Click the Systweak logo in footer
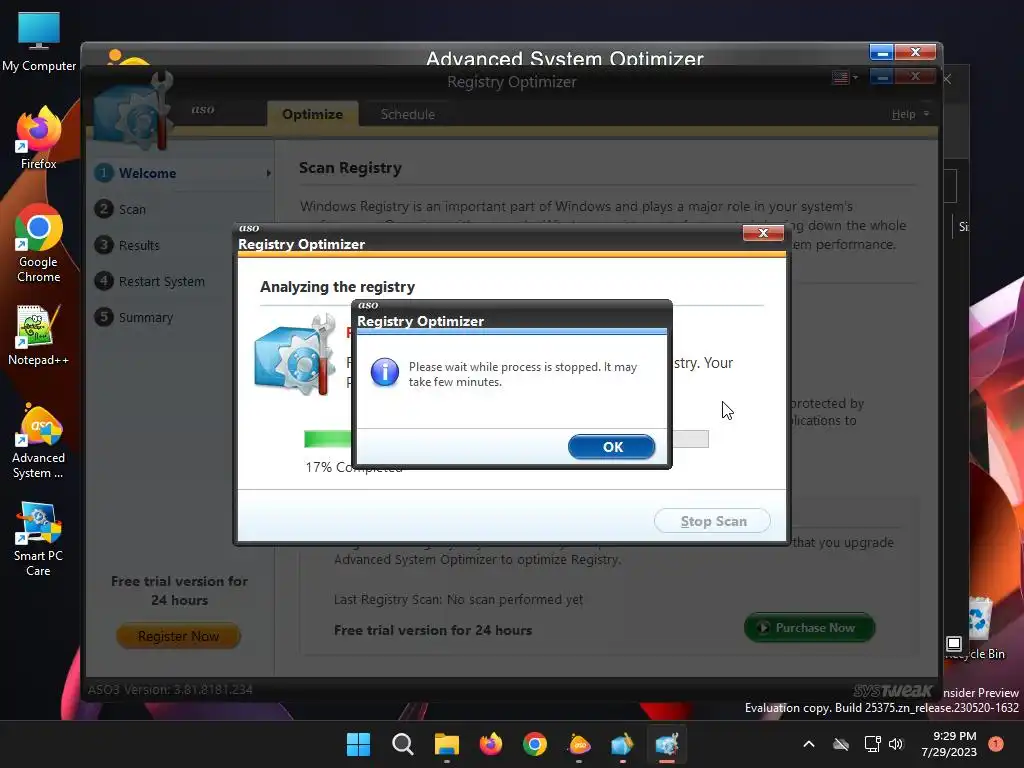The width and height of the screenshot is (1024, 768). click(893, 691)
